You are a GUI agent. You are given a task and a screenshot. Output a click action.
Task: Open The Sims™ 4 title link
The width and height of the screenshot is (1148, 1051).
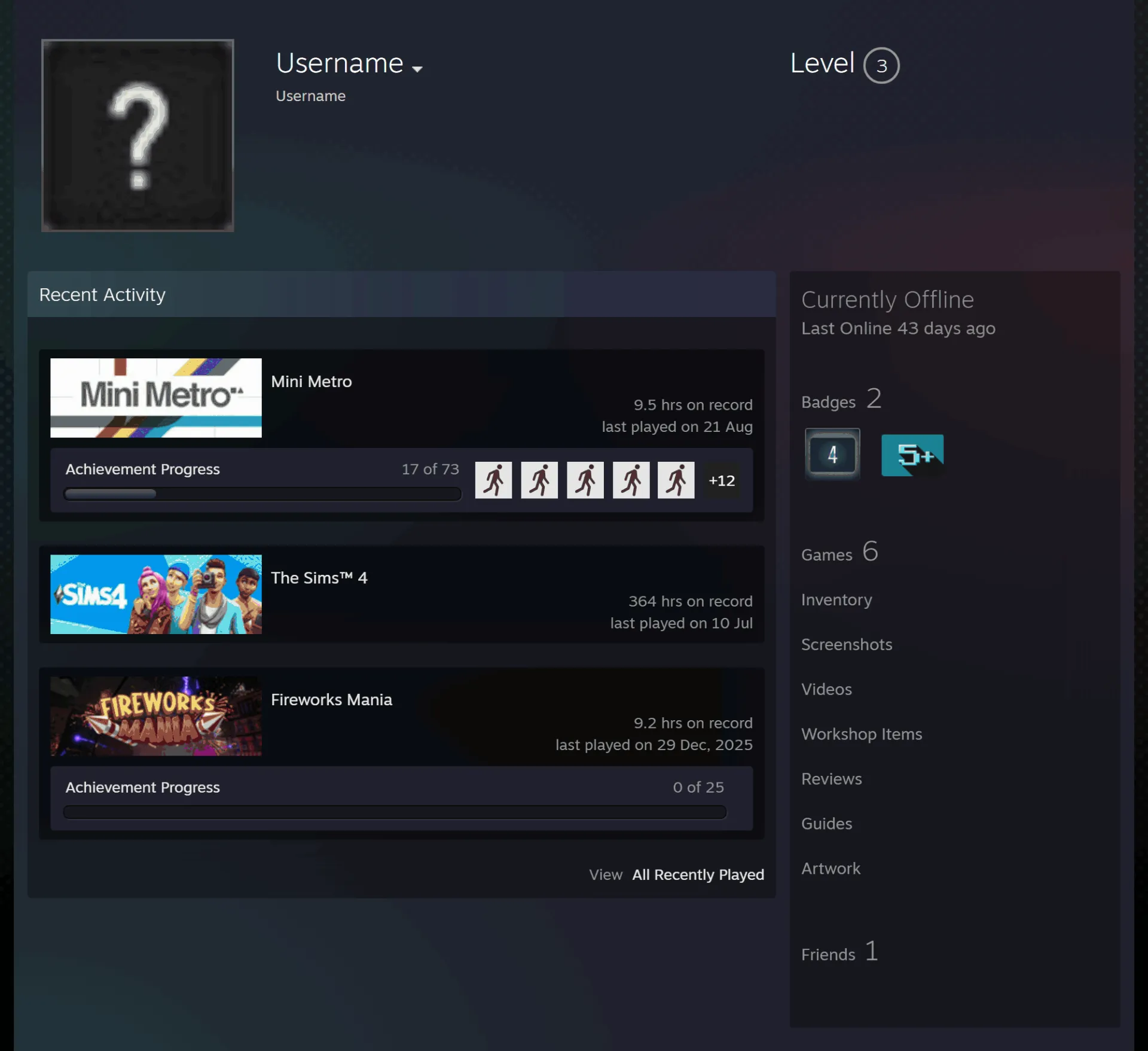tap(319, 578)
